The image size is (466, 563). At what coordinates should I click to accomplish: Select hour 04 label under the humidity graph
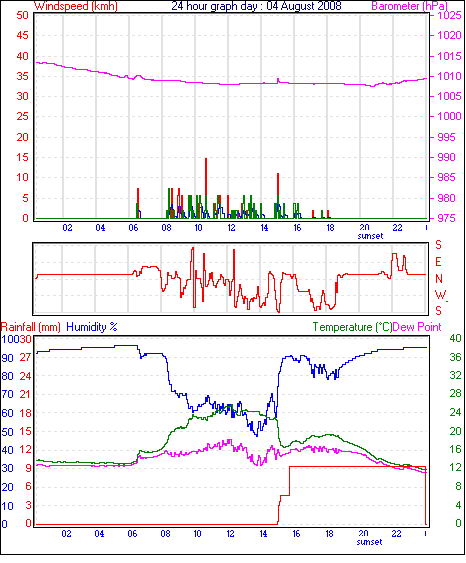click(99, 534)
